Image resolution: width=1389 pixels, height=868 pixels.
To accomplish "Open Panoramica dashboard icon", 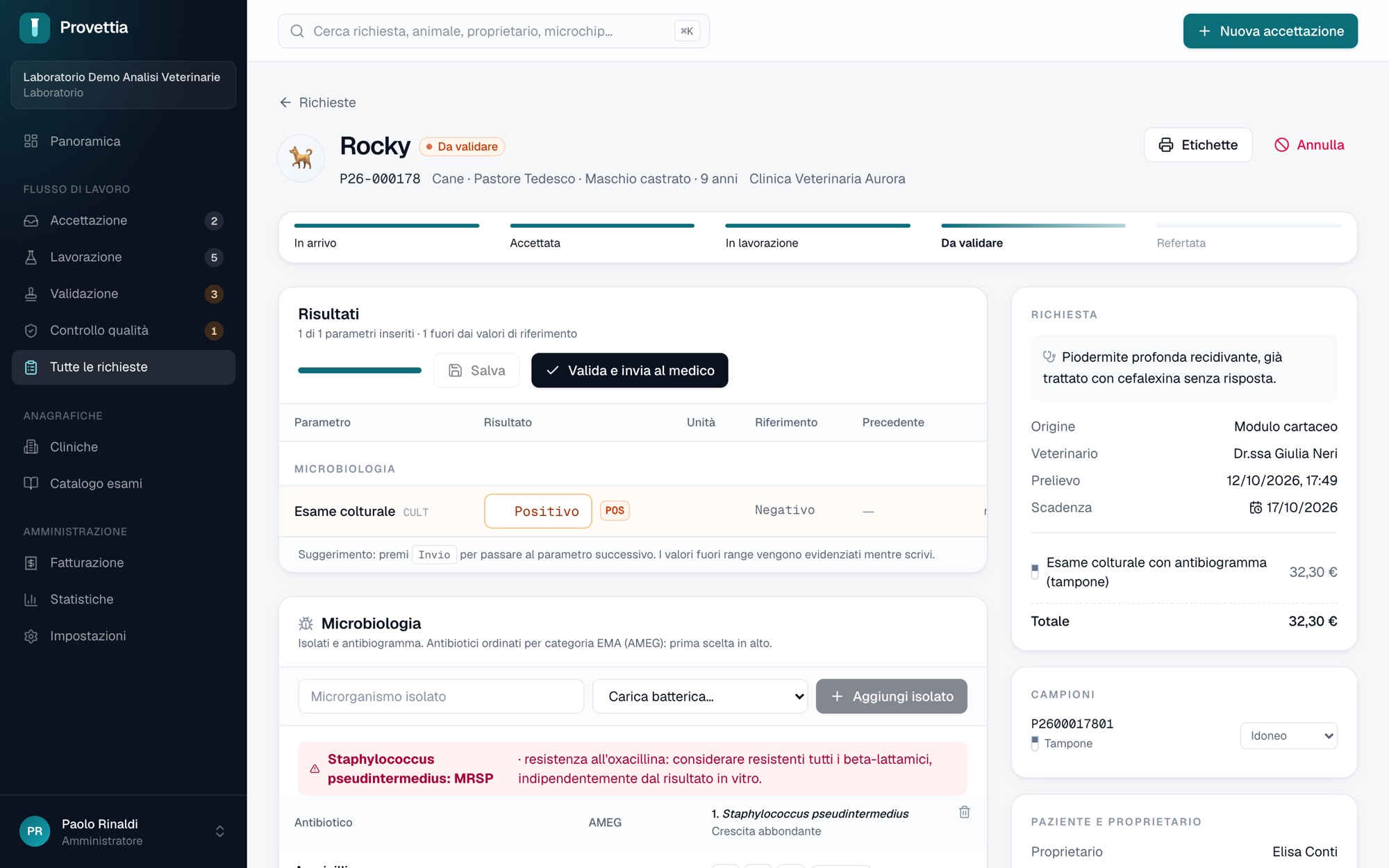I will (31, 141).
